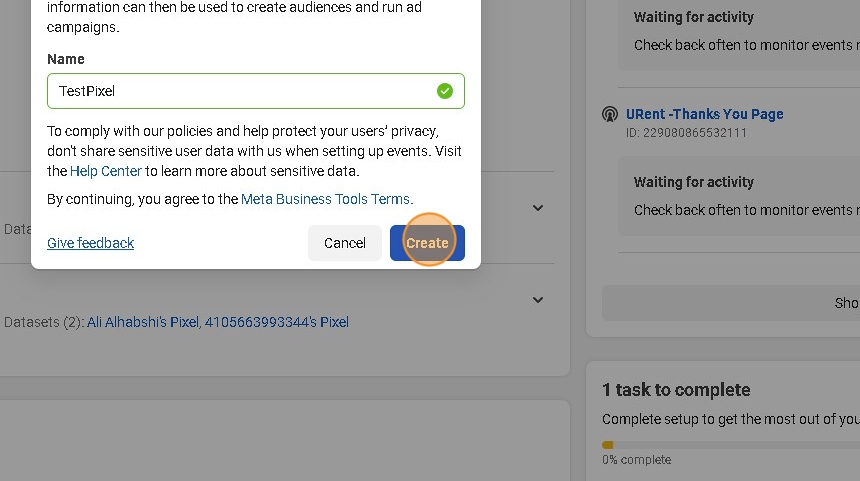Click the ID: 229080865532111 text
Viewport: 860px width, 481px height.
tap(686, 133)
